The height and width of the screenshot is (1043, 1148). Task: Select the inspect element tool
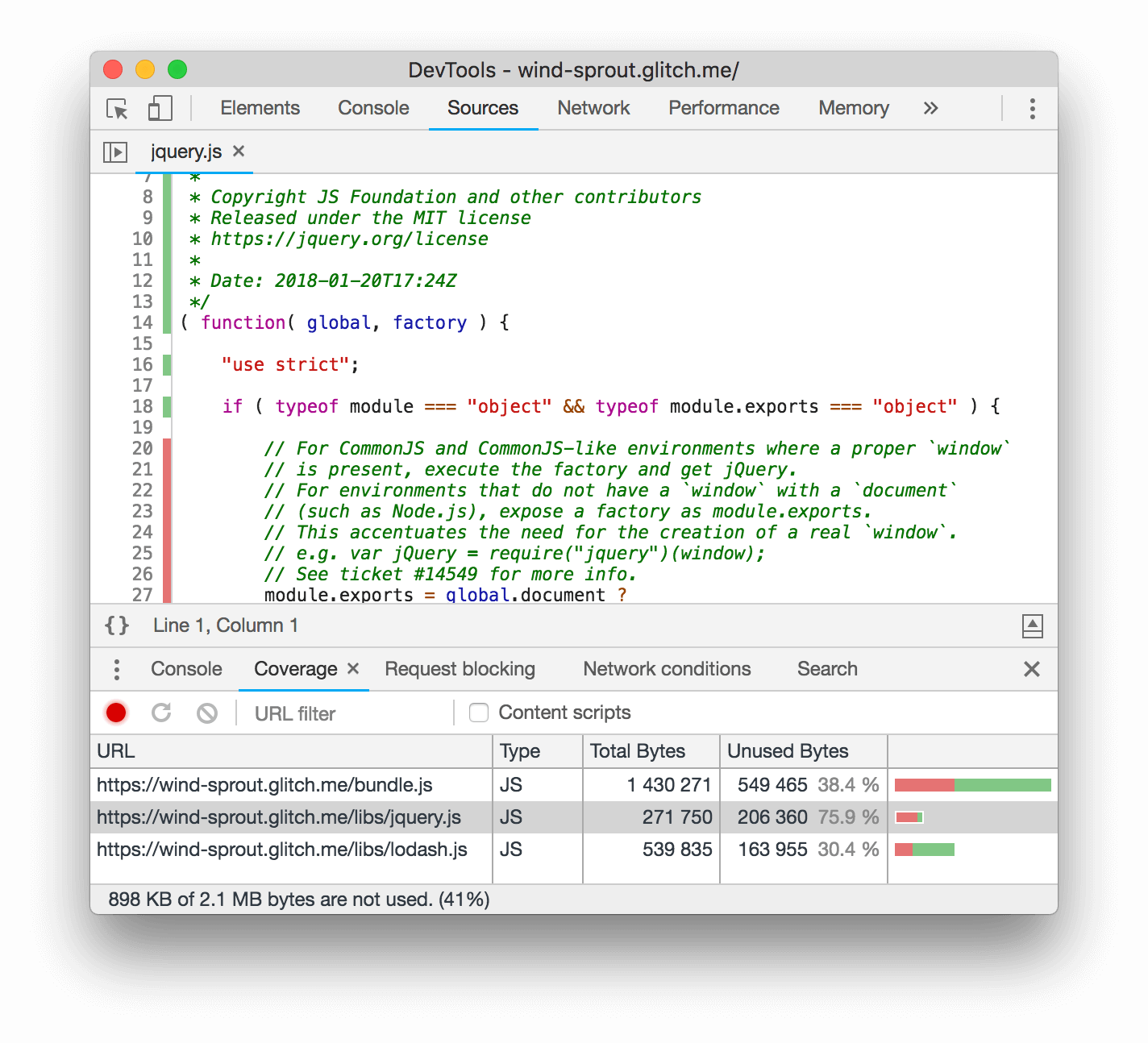pyautogui.click(x=115, y=108)
